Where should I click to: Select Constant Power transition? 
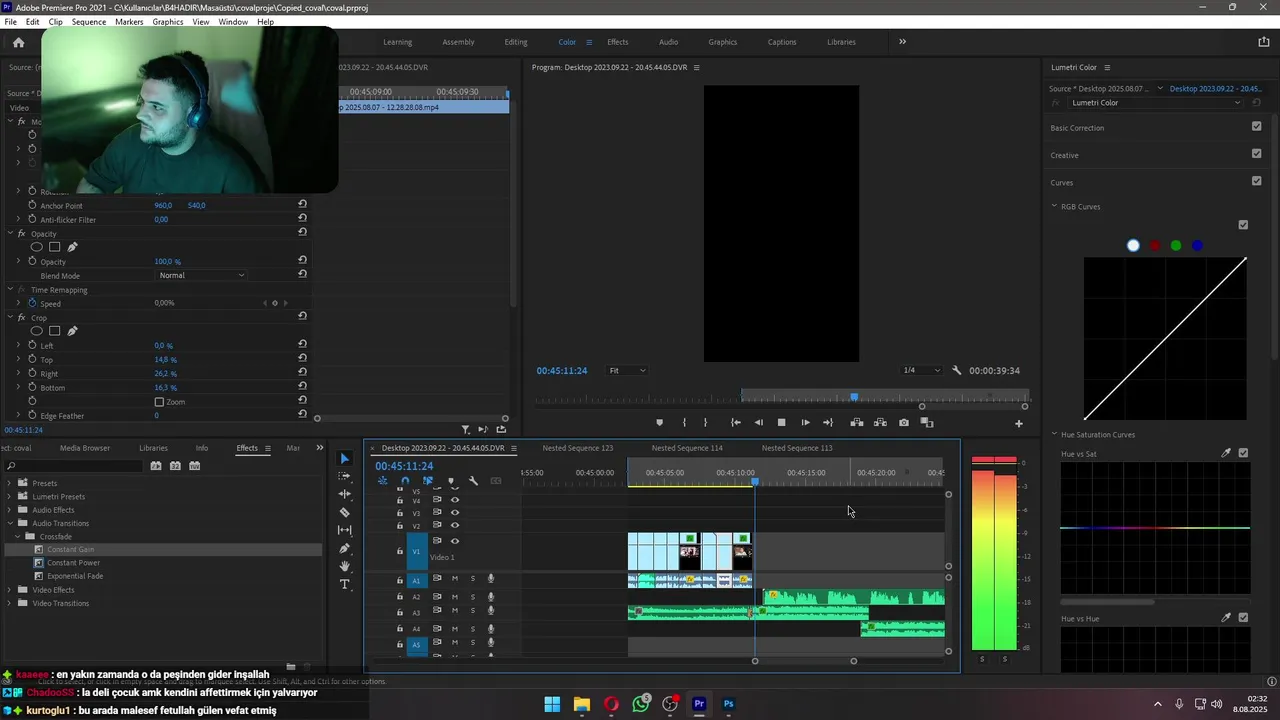73,563
